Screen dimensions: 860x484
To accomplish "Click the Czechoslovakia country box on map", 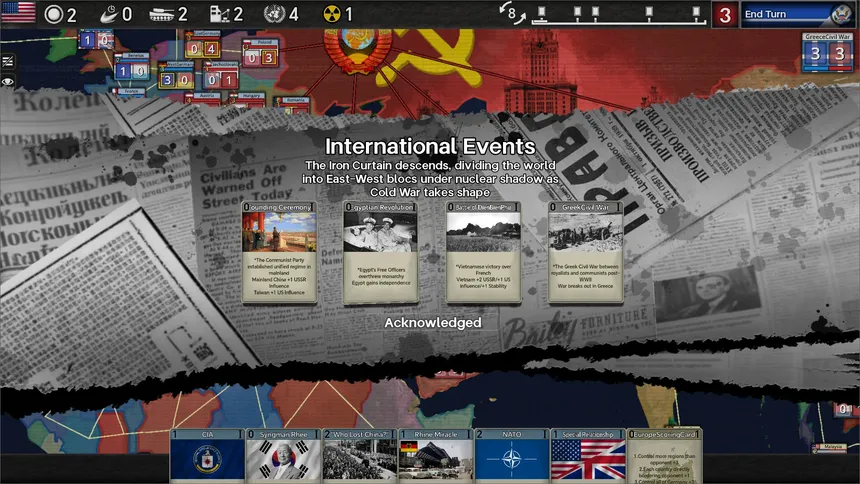I will (x=220, y=75).
